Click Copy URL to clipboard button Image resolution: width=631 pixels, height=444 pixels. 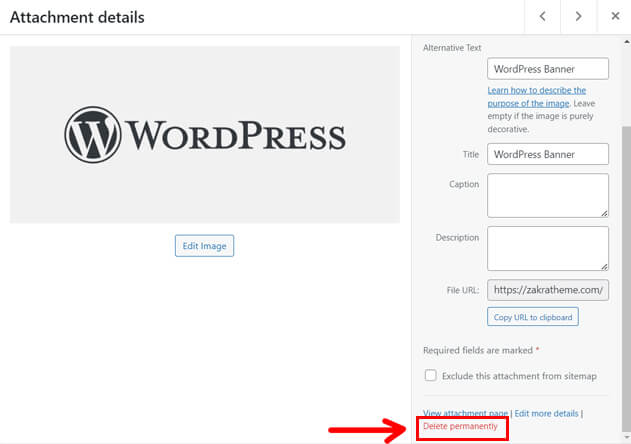click(533, 317)
